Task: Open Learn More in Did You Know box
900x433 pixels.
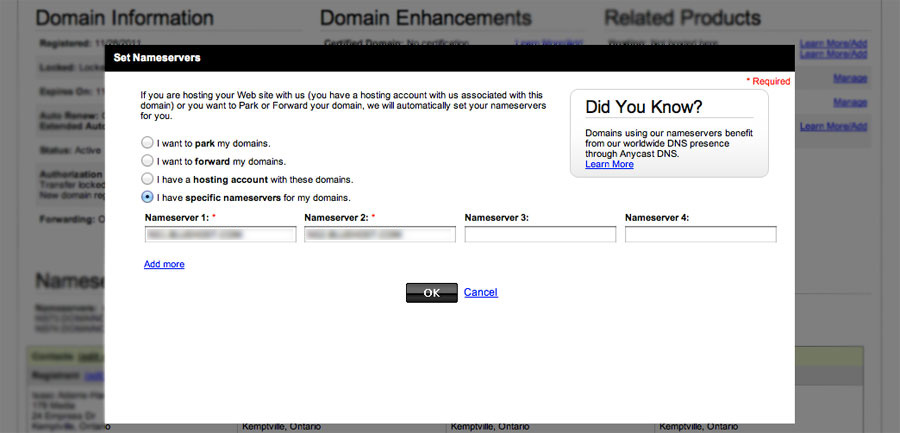Action: (609, 164)
